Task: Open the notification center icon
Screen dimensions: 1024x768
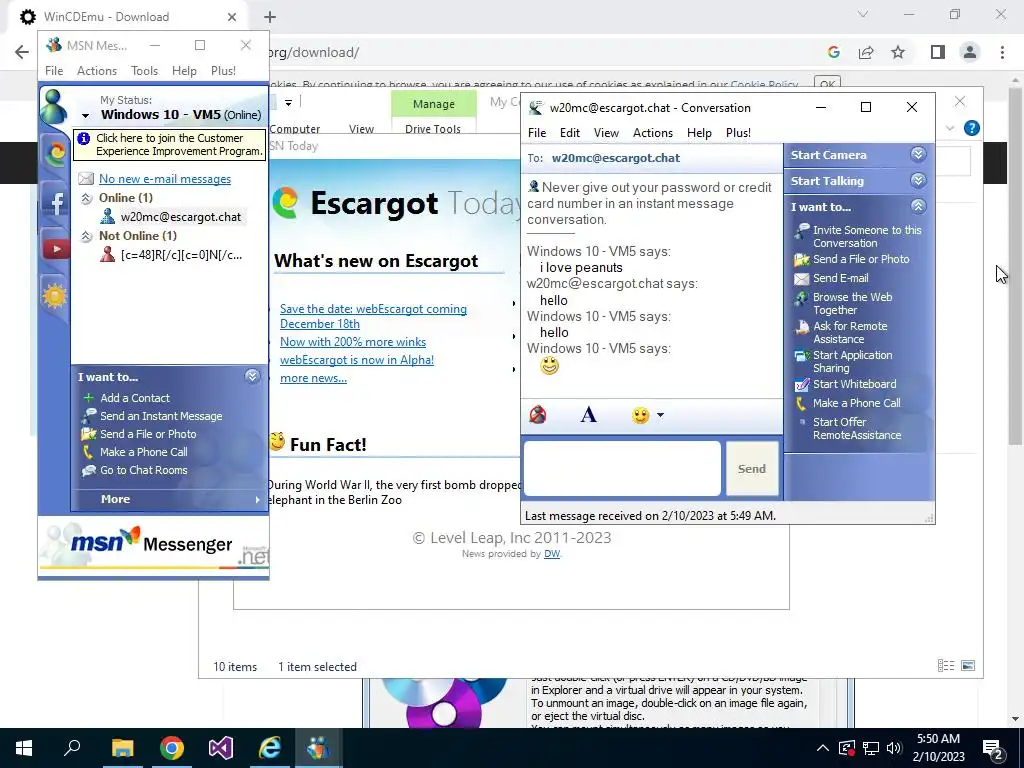Action: (992, 748)
